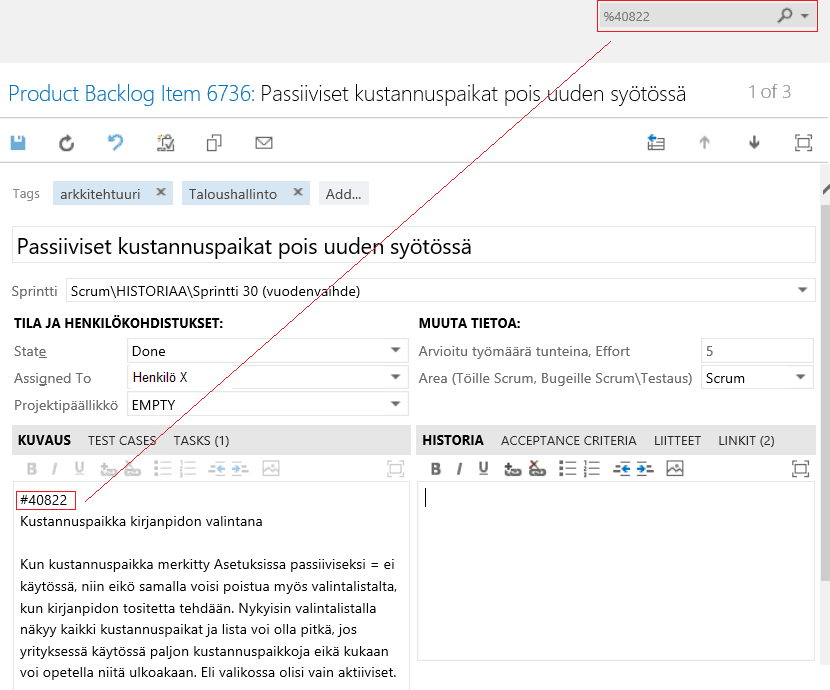Insert numbered list in Kuvaus editor

(187, 469)
